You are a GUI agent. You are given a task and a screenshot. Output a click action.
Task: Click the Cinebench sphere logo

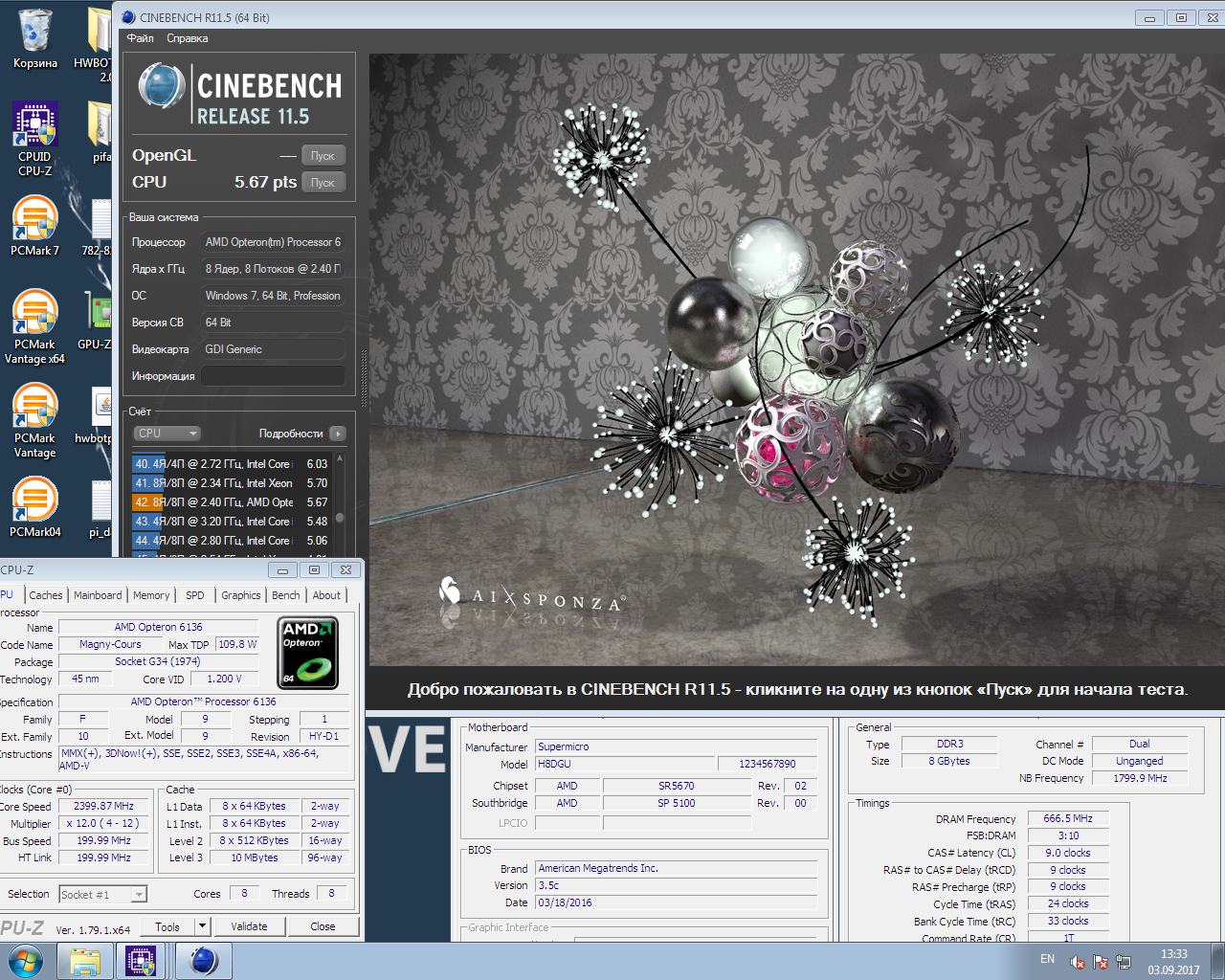point(162,87)
